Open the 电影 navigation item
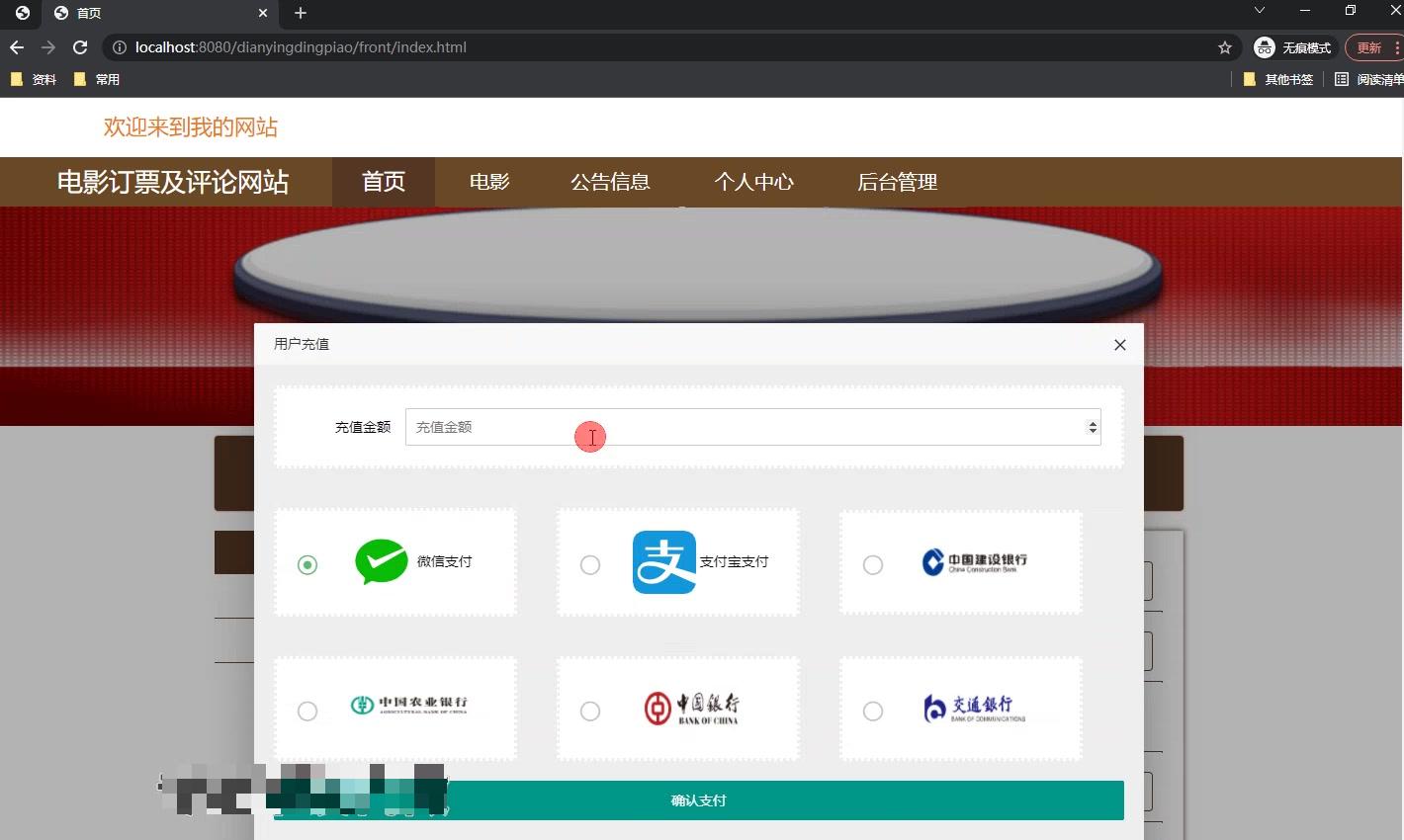 pyautogui.click(x=489, y=182)
